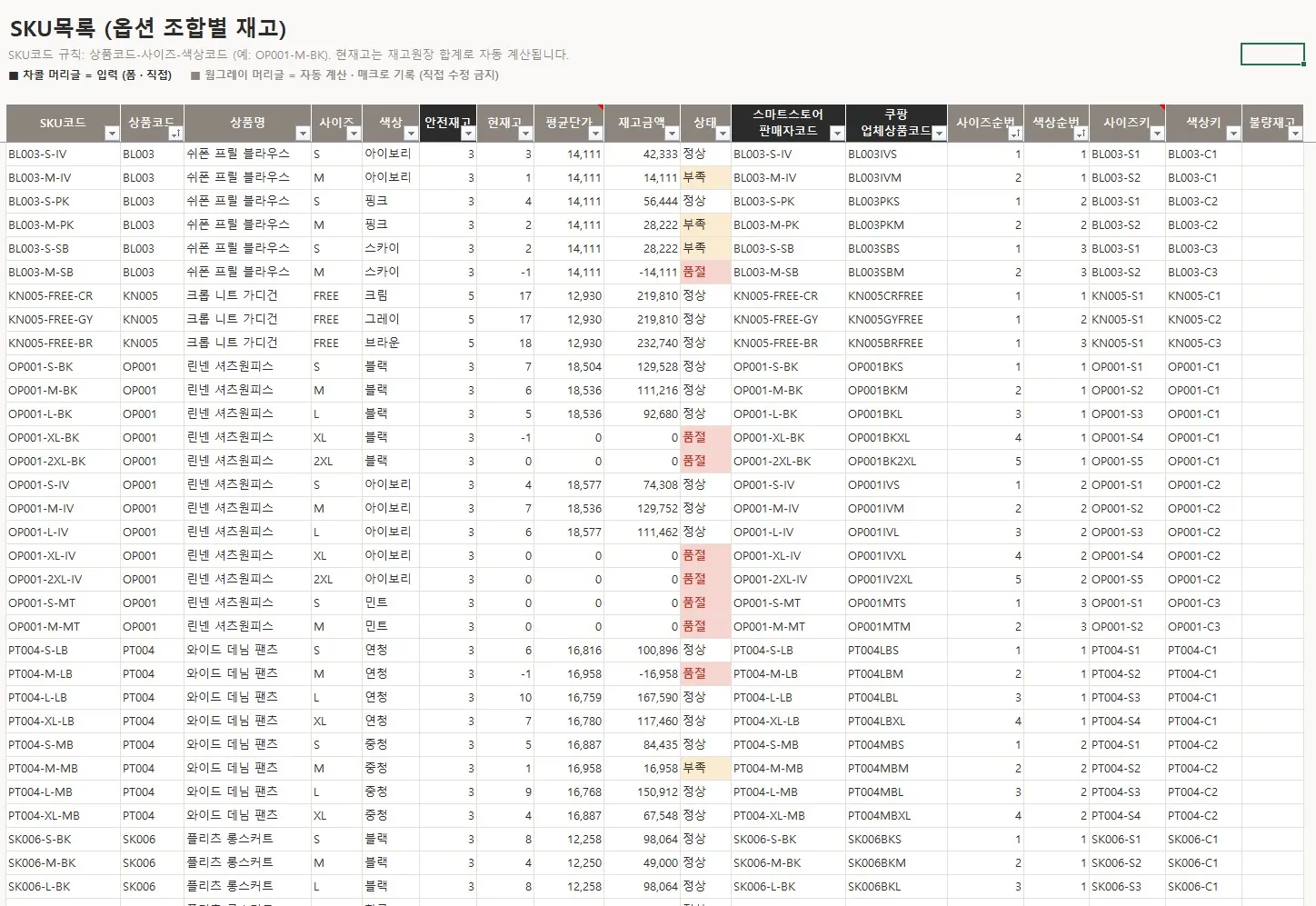
Task: Select cell BL003-S-IV in SKU코드 column
Action: click(64, 154)
